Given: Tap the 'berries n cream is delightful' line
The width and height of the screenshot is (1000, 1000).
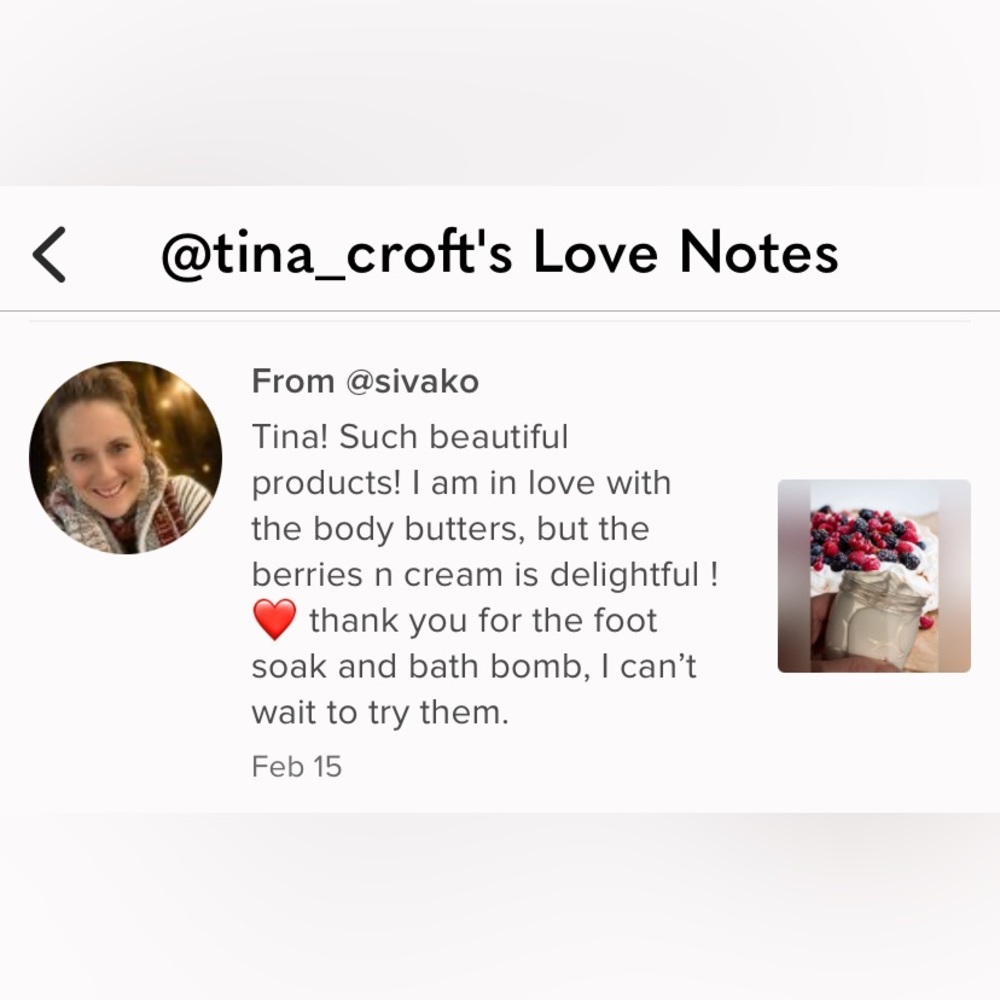Looking at the screenshot, I should coord(485,575).
